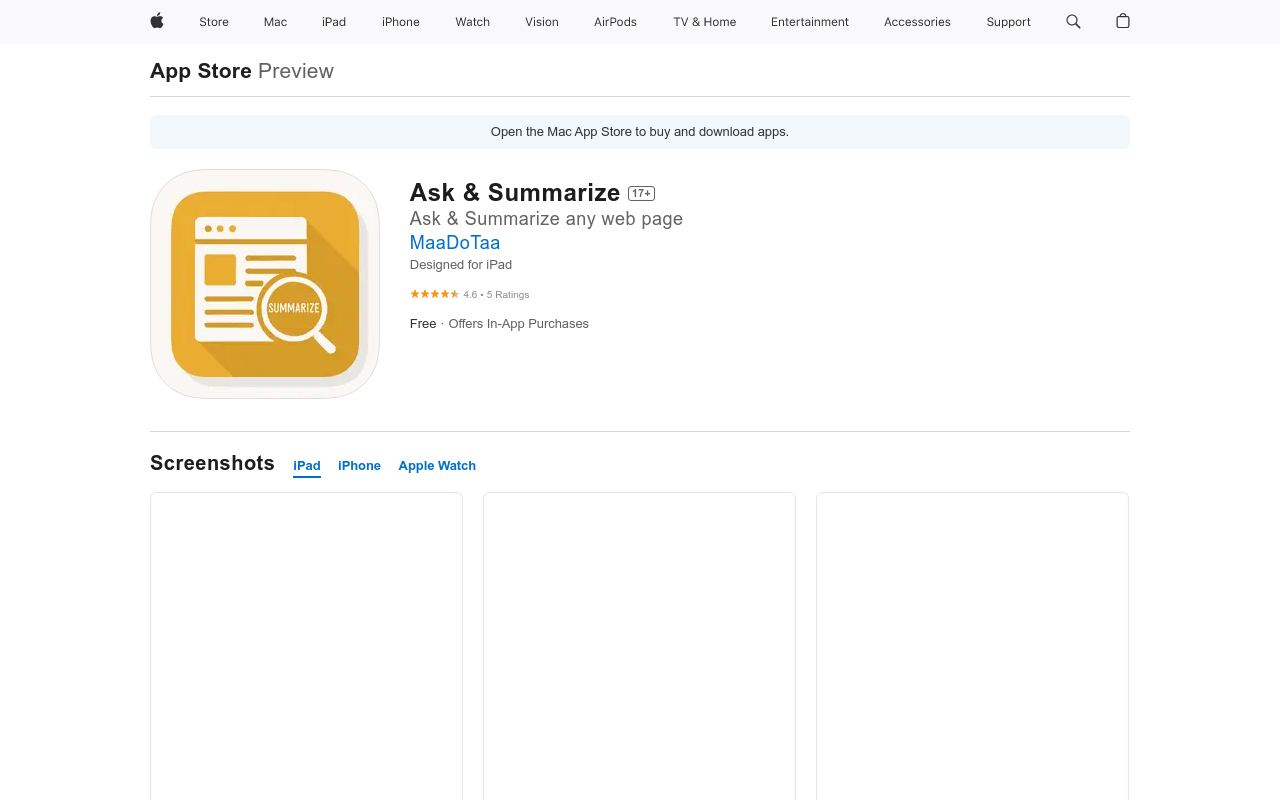
Task: Click the Free price label
Action: click(x=423, y=324)
